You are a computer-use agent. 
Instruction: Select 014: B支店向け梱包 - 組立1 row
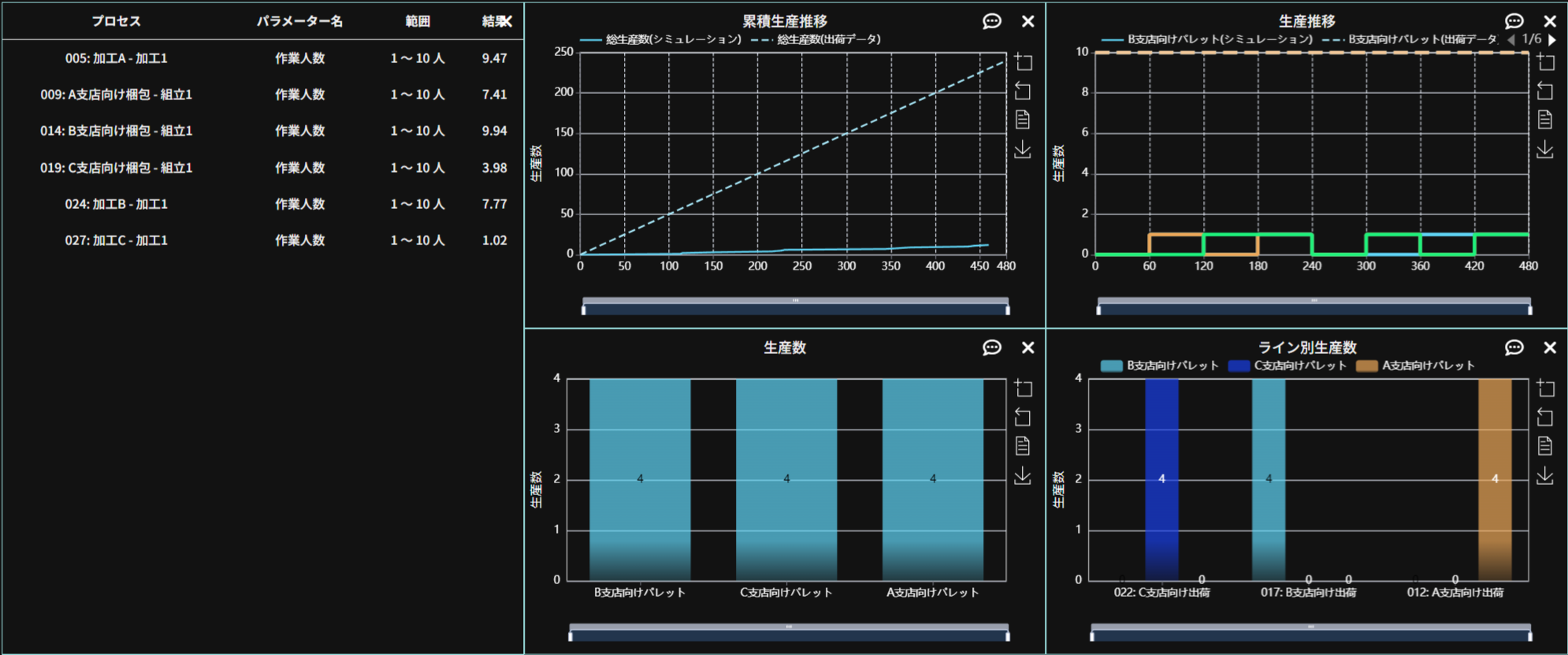pos(117,131)
